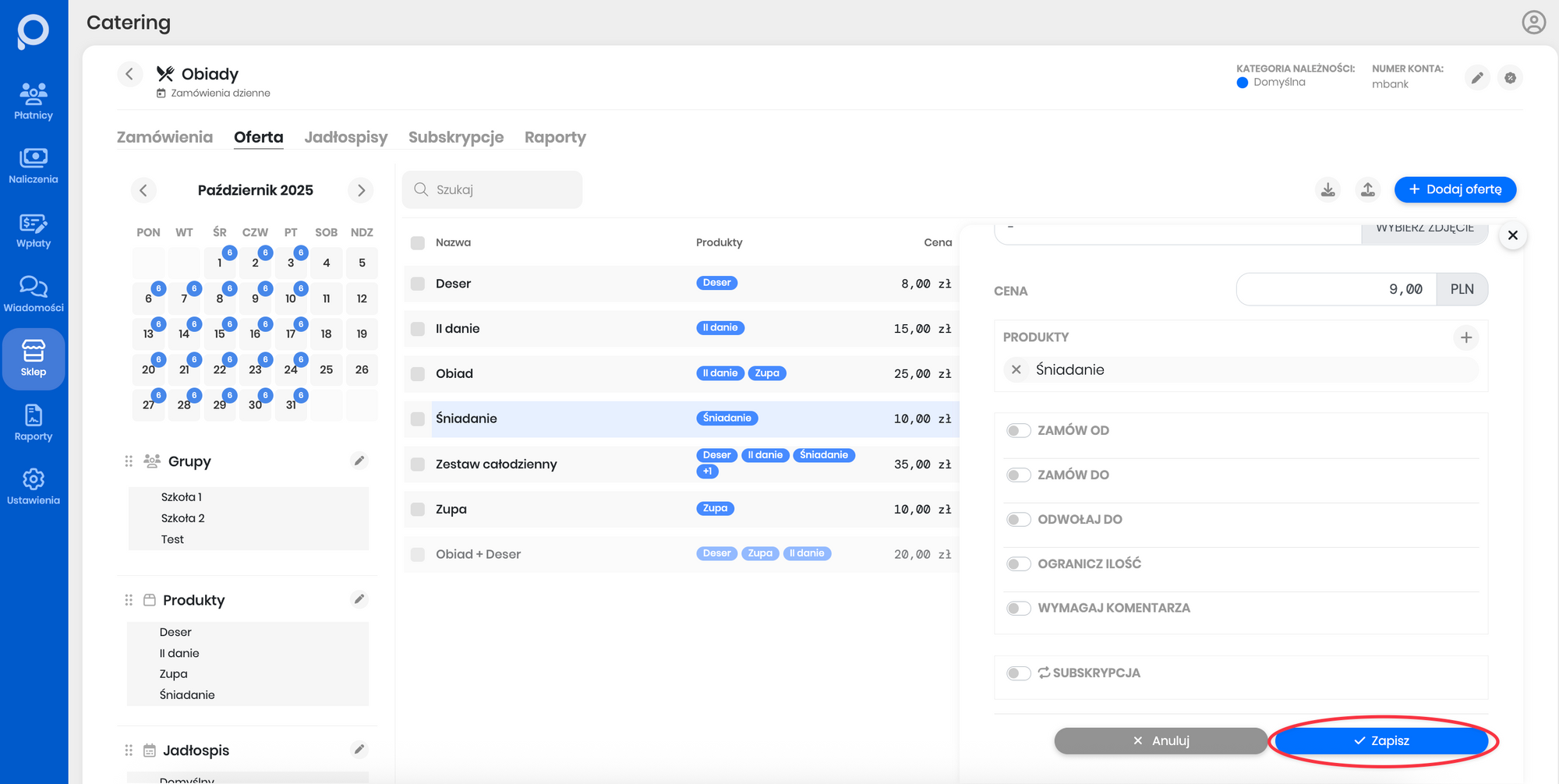This screenshot has height=784, width=1559.
Task: Toggle Subskrypcja switch on
Action: coord(1019,673)
